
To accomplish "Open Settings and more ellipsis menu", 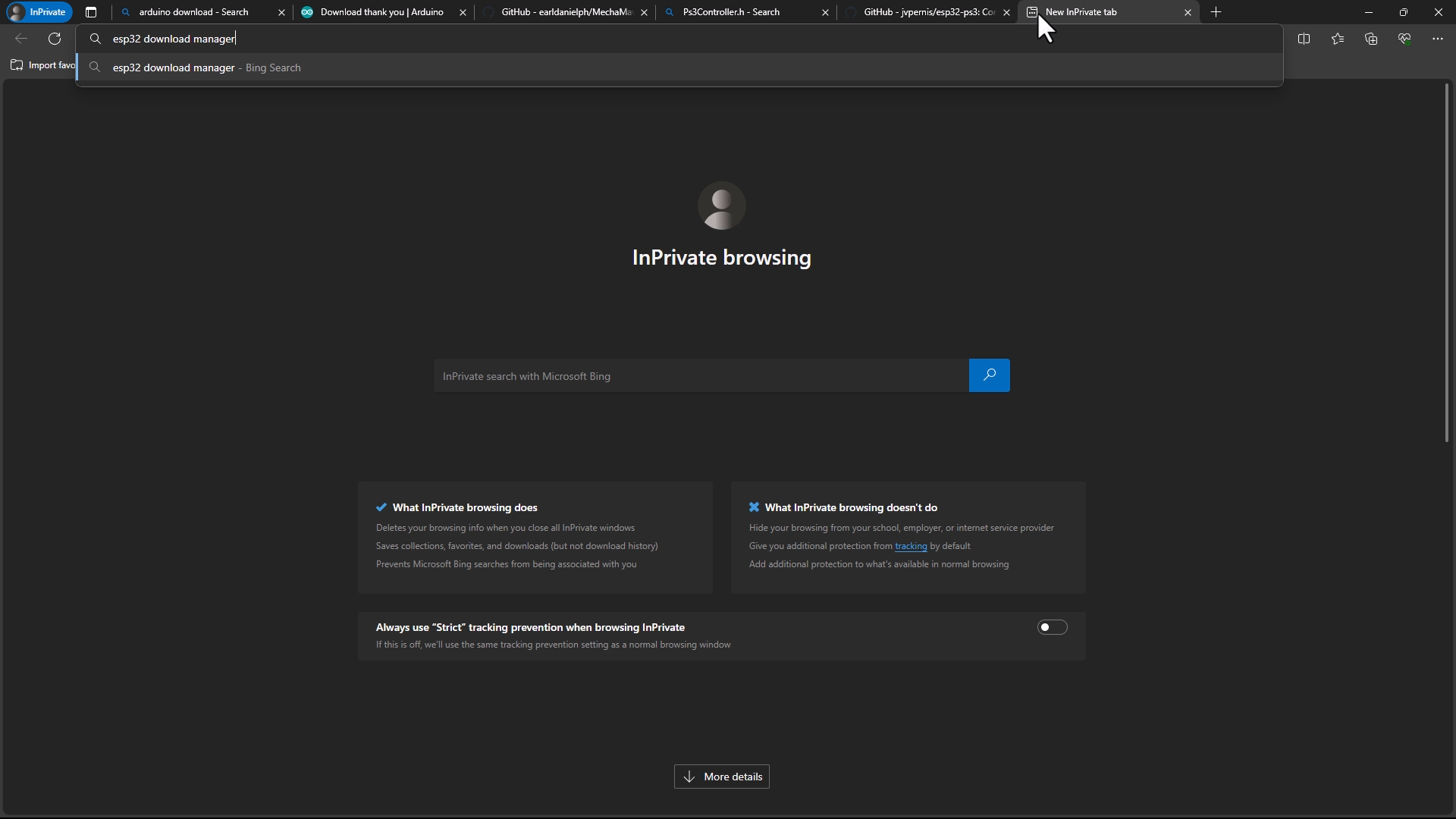I will (1438, 39).
